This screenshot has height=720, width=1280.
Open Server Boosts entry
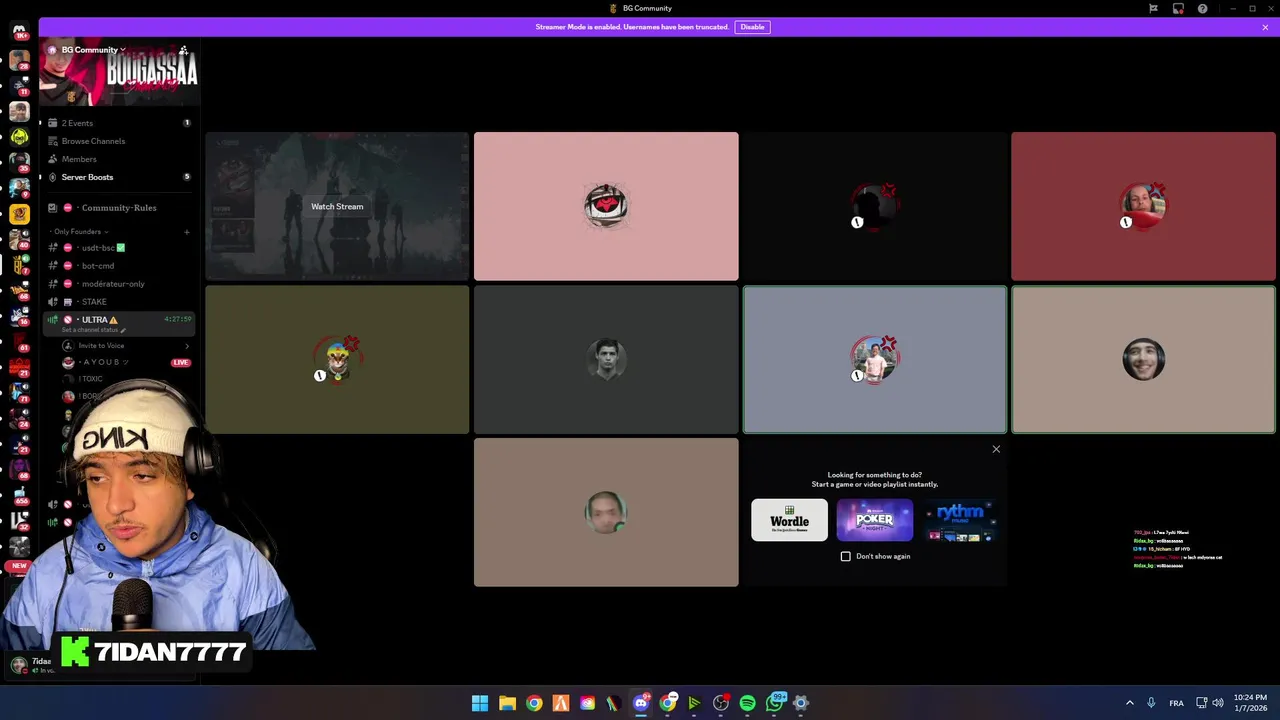tap(119, 177)
